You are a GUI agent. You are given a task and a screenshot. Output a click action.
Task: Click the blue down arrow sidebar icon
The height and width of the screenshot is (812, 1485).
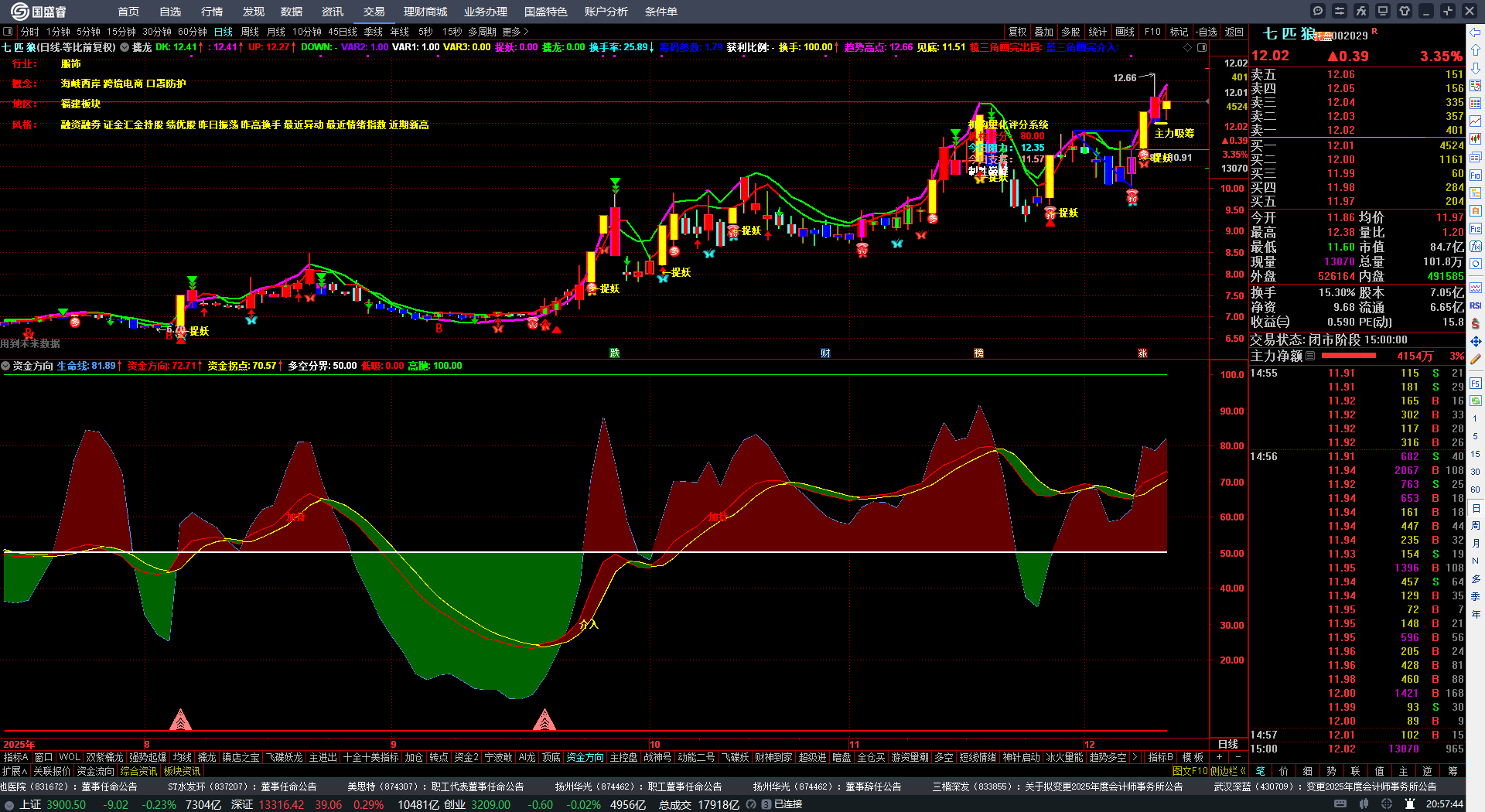(x=1476, y=68)
